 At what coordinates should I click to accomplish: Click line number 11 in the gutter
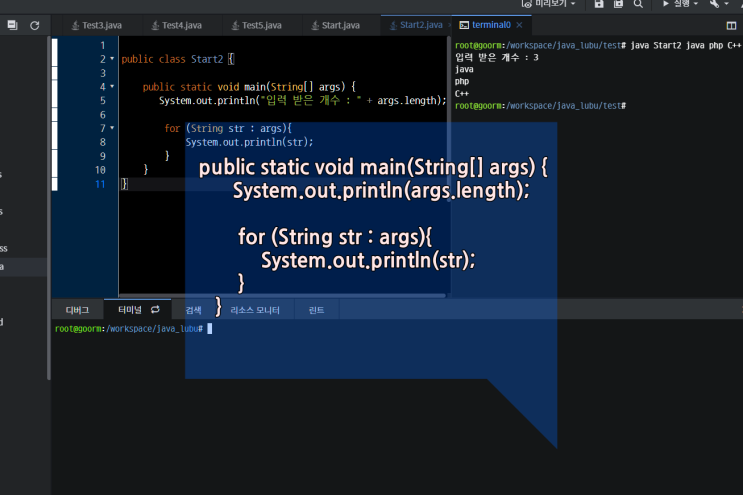[100, 184]
